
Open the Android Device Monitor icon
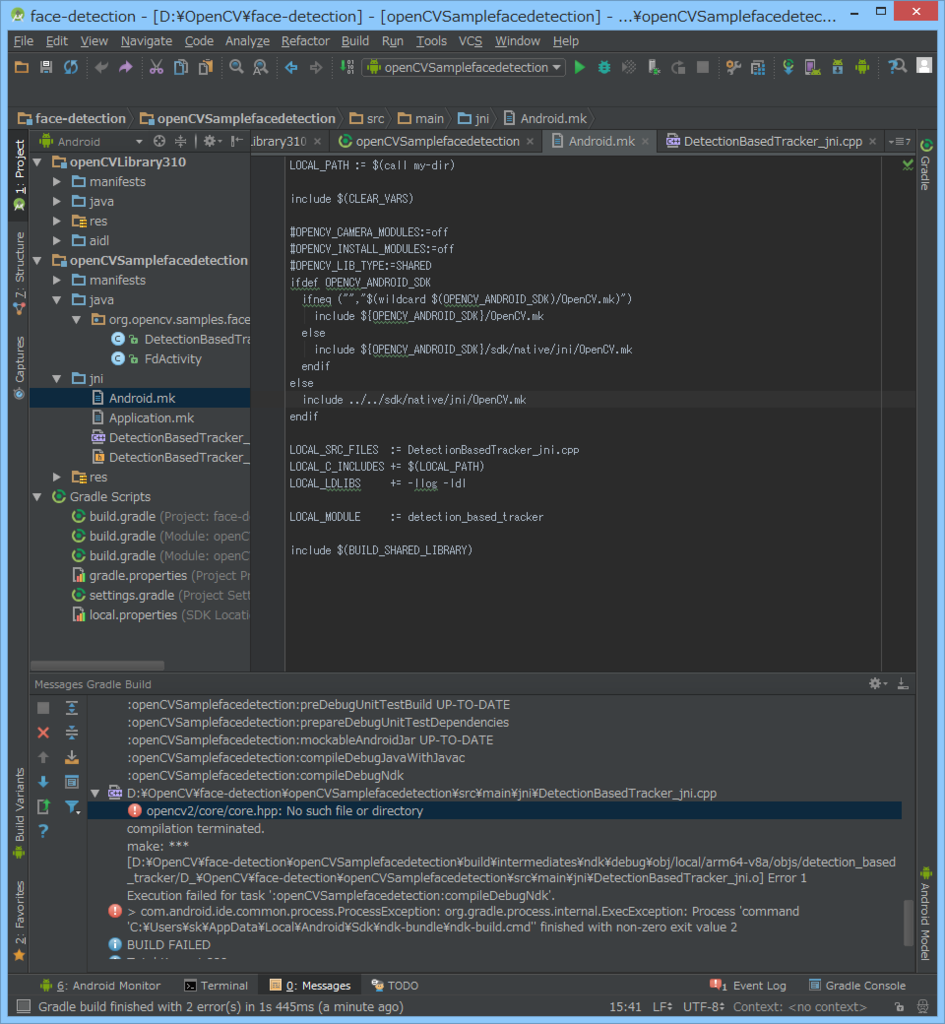(x=862, y=67)
